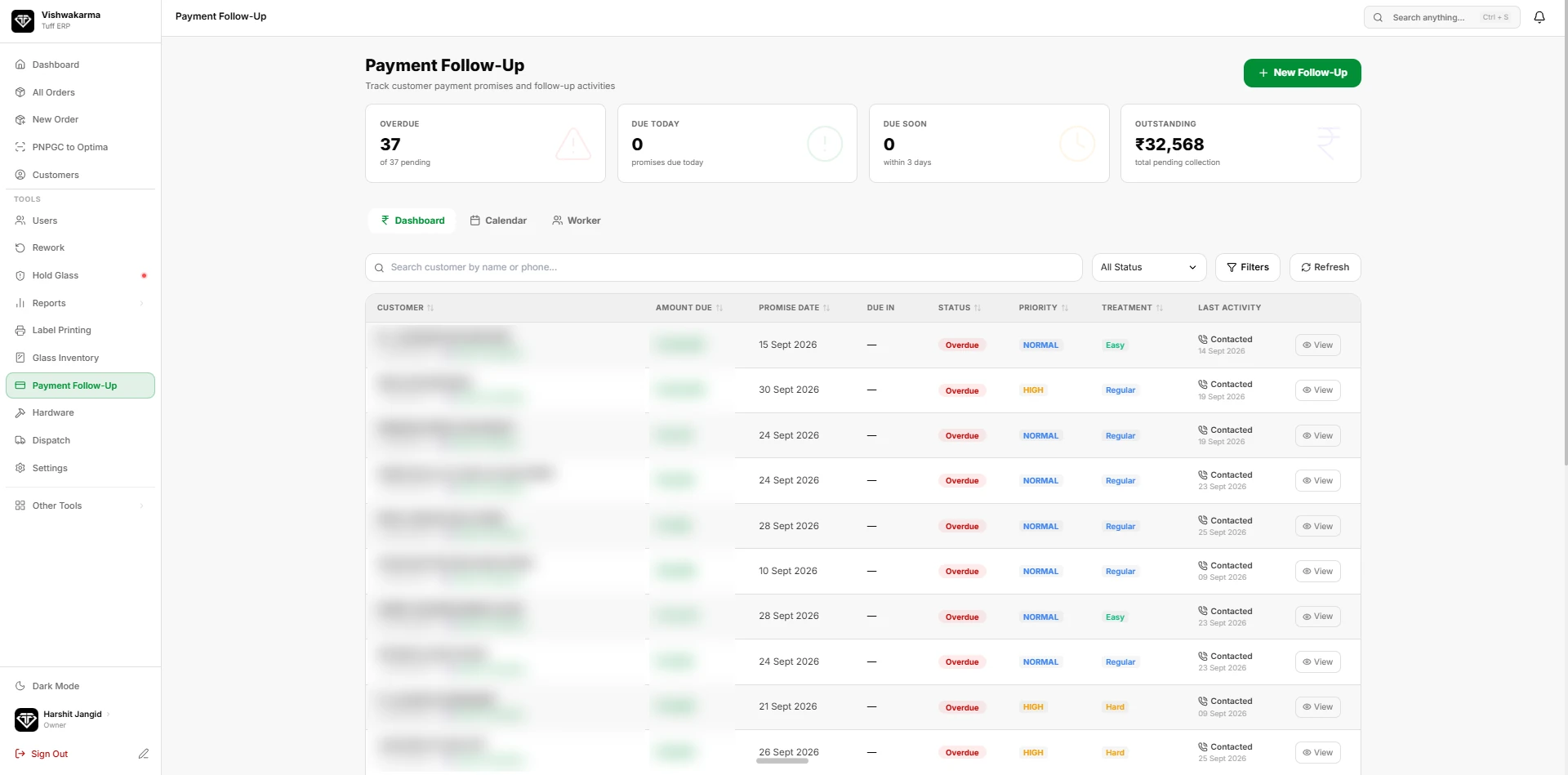Image resolution: width=1568 pixels, height=775 pixels.
Task: Click the Sign Out arrow icon
Action: (20, 754)
